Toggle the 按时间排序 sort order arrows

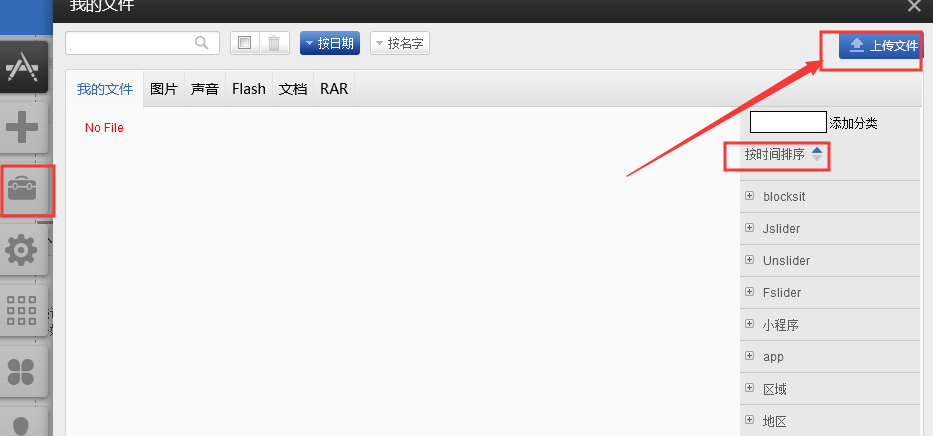[817, 155]
